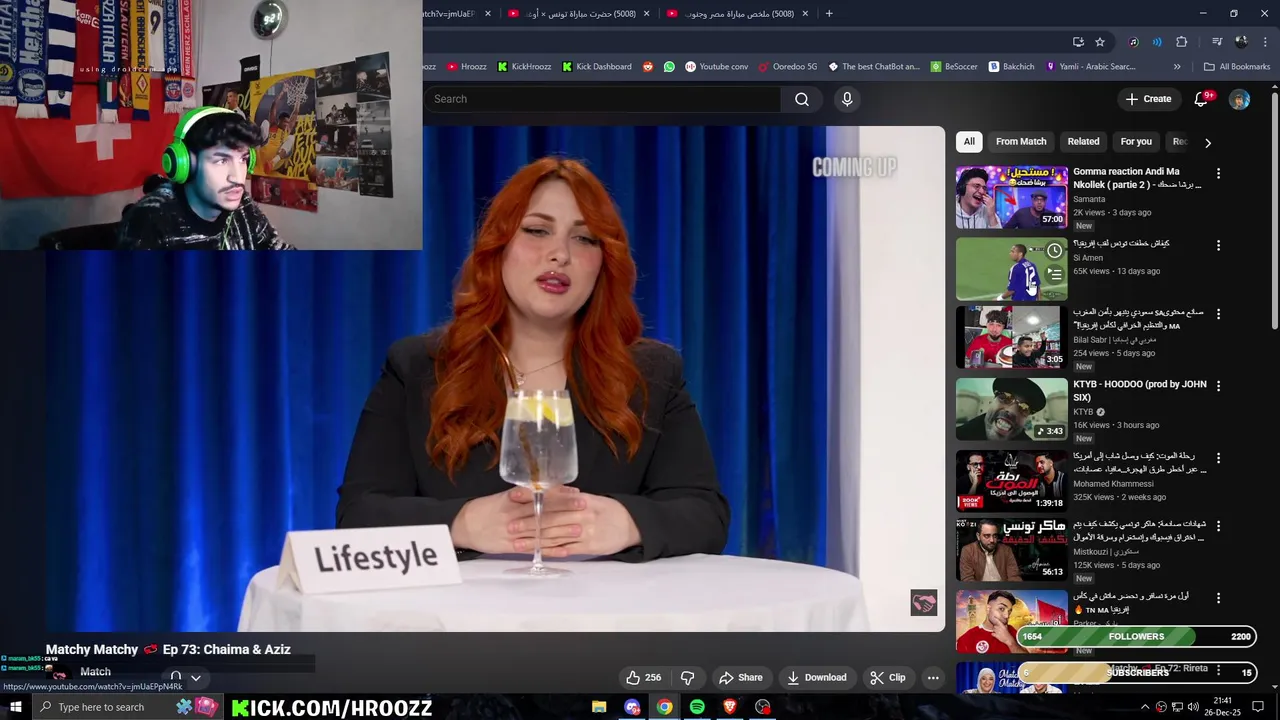Viewport: 1280px width, 720px height.
Task: Click Chrome icon in the taskbar
Action: pos(664,707)
